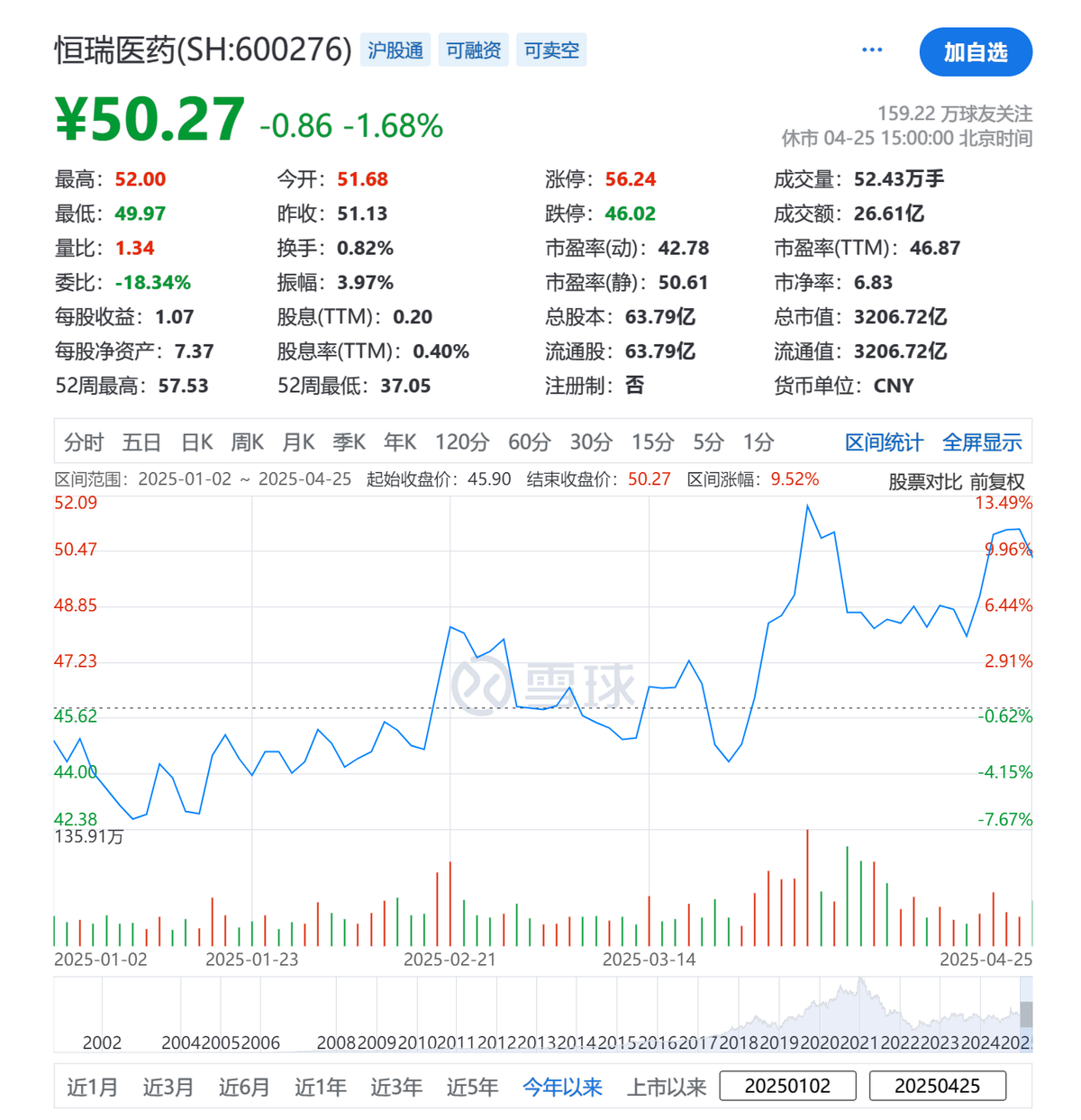This screenshot has height=1120, width=1081.
Task: Click the 沪股通 tag
Action: coord(395,50)
